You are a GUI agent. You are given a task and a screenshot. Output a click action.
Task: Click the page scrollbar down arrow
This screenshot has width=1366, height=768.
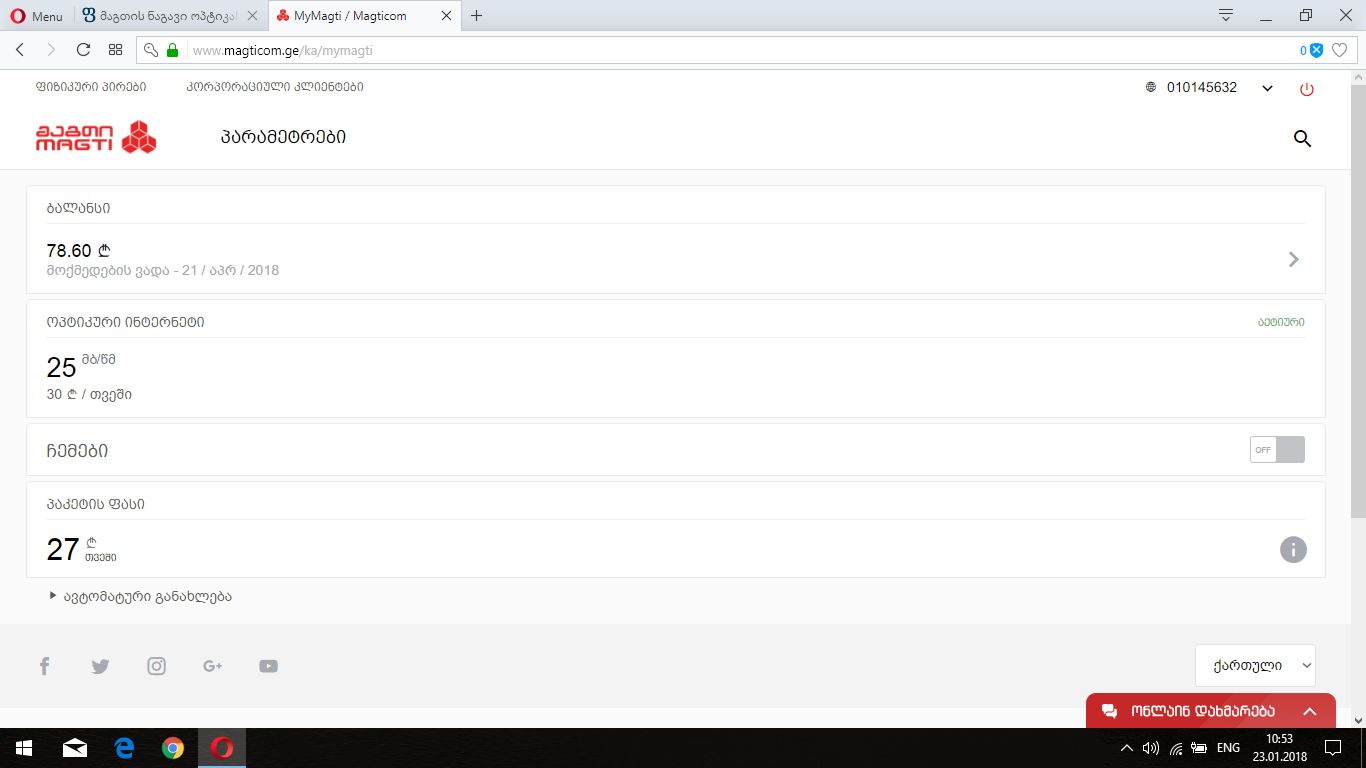click(x=1358, y=720)
